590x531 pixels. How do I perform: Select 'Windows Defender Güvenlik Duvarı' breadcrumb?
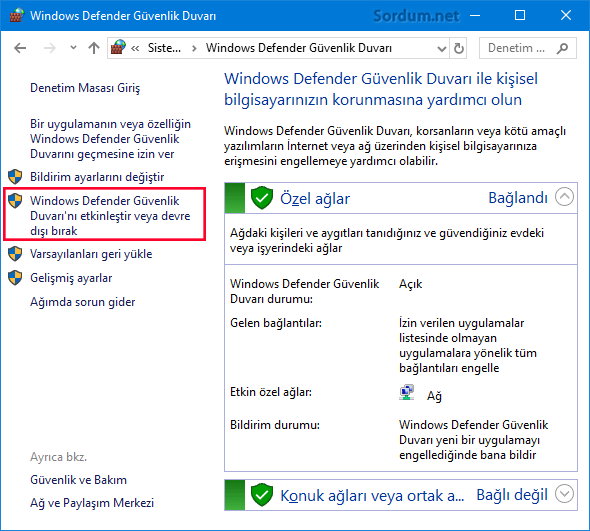(299, 48)
